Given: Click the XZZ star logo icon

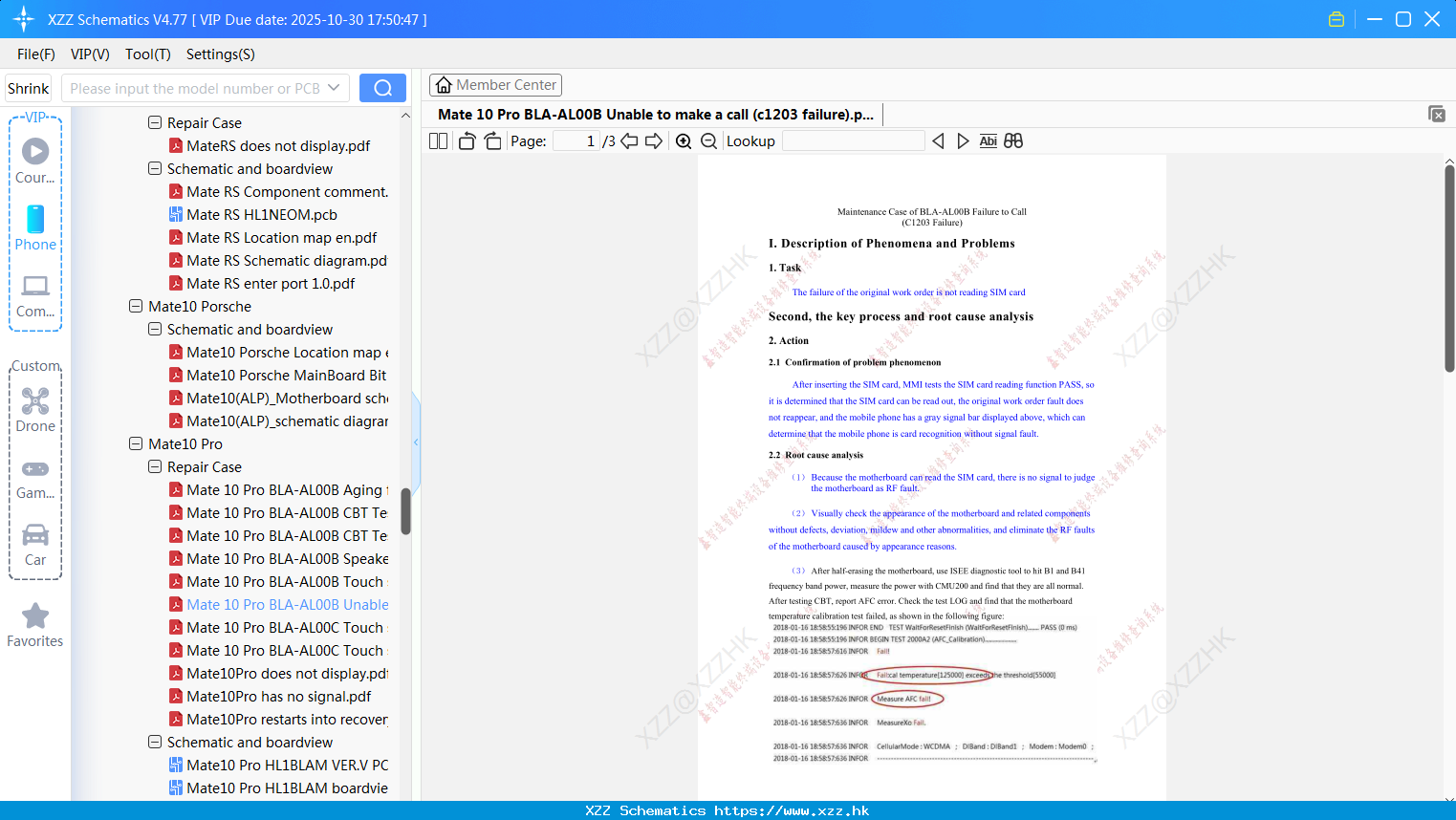Looking at the screenshot, I should tap(24, 19).
